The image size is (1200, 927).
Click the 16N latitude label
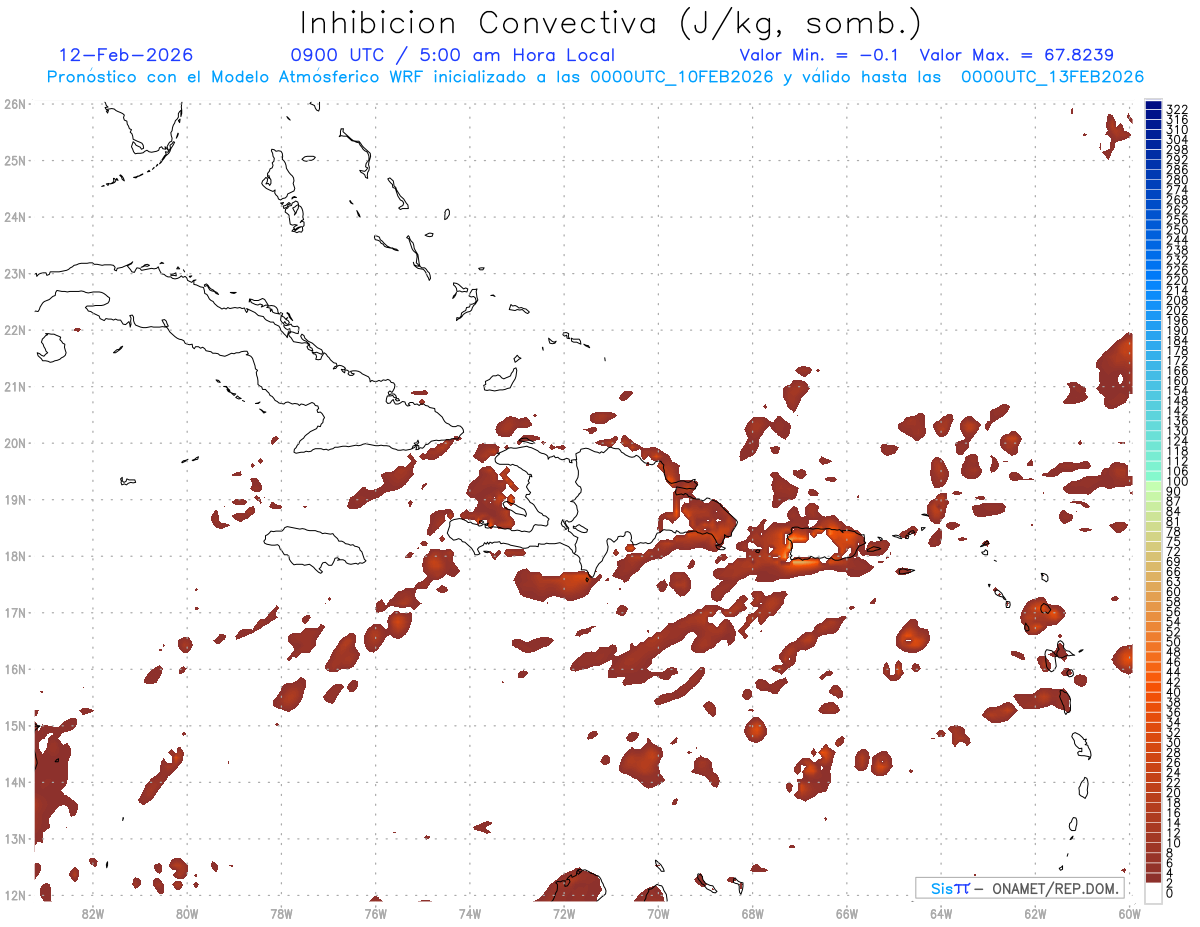click(15, 669)
